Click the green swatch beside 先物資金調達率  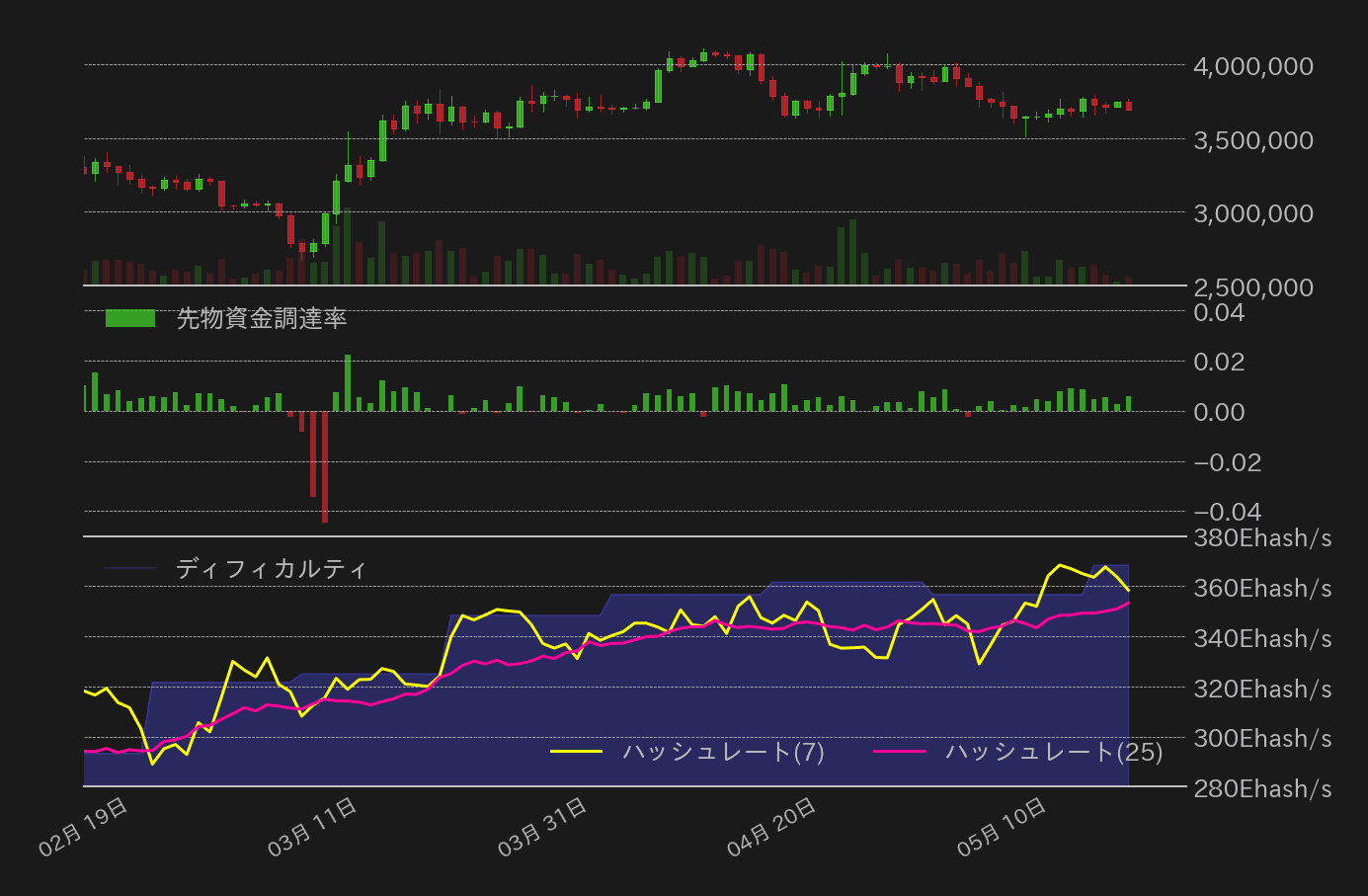click(x=130, y=319)
